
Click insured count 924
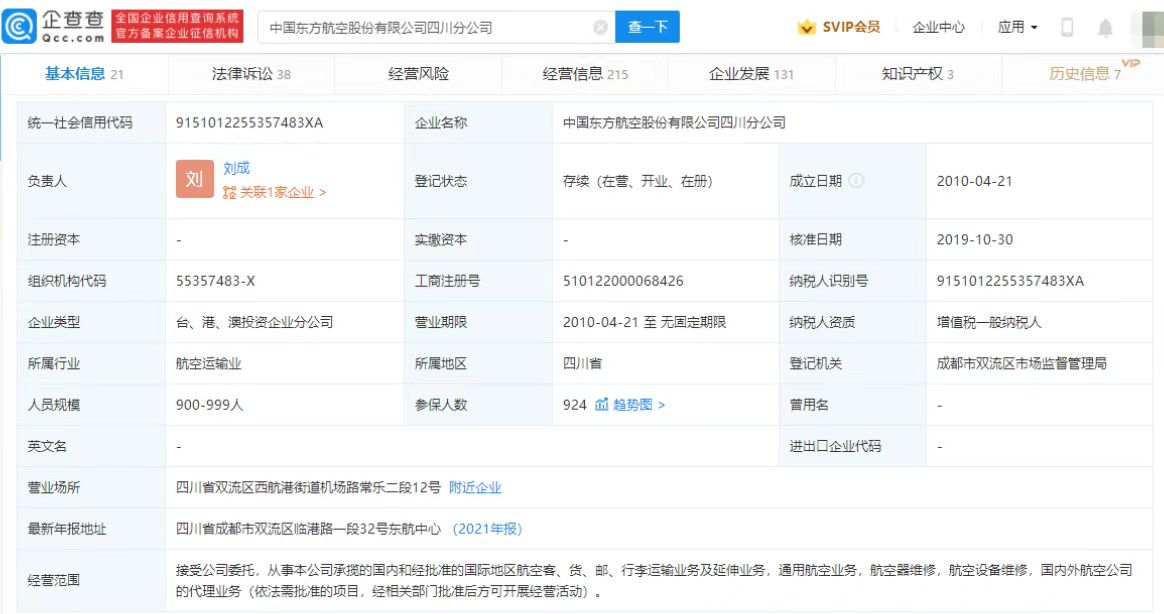[575, 405]
